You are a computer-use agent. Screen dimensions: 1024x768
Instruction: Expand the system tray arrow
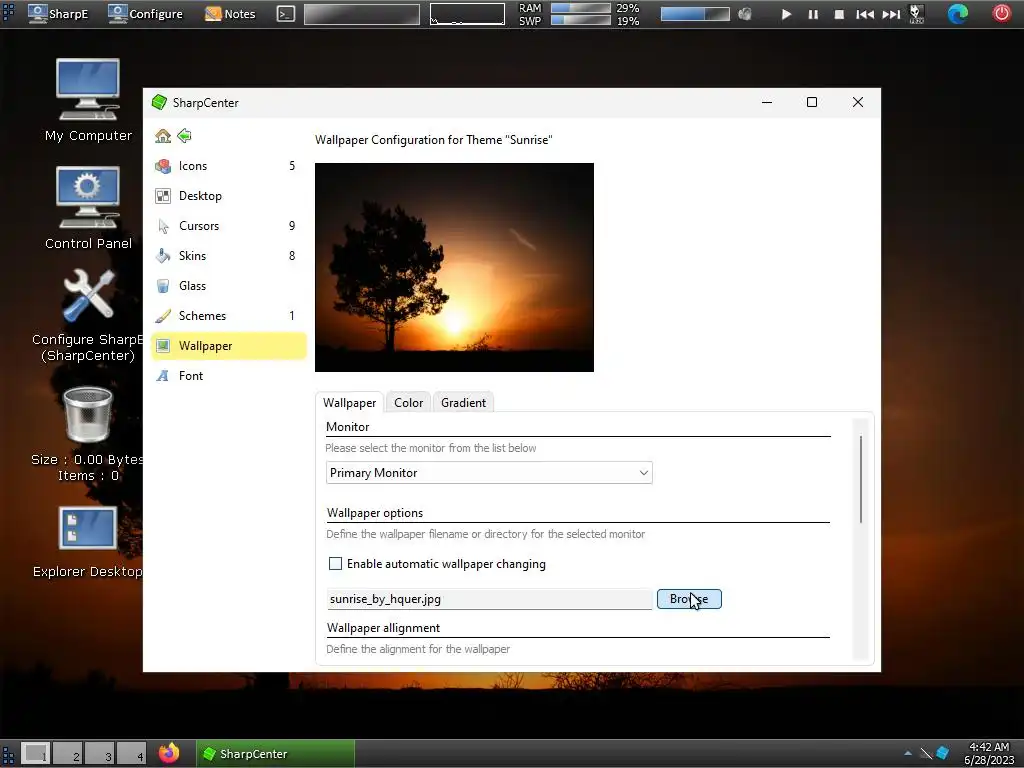(x=908, y=754)
